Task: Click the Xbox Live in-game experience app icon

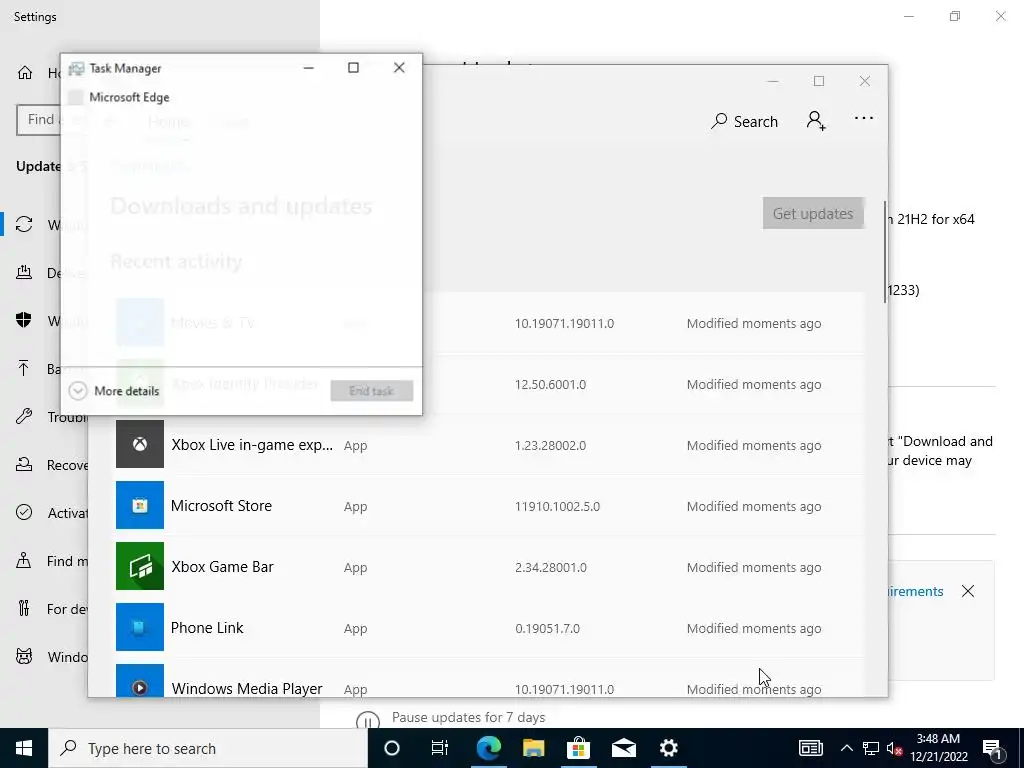Action: tap(140, 444)
